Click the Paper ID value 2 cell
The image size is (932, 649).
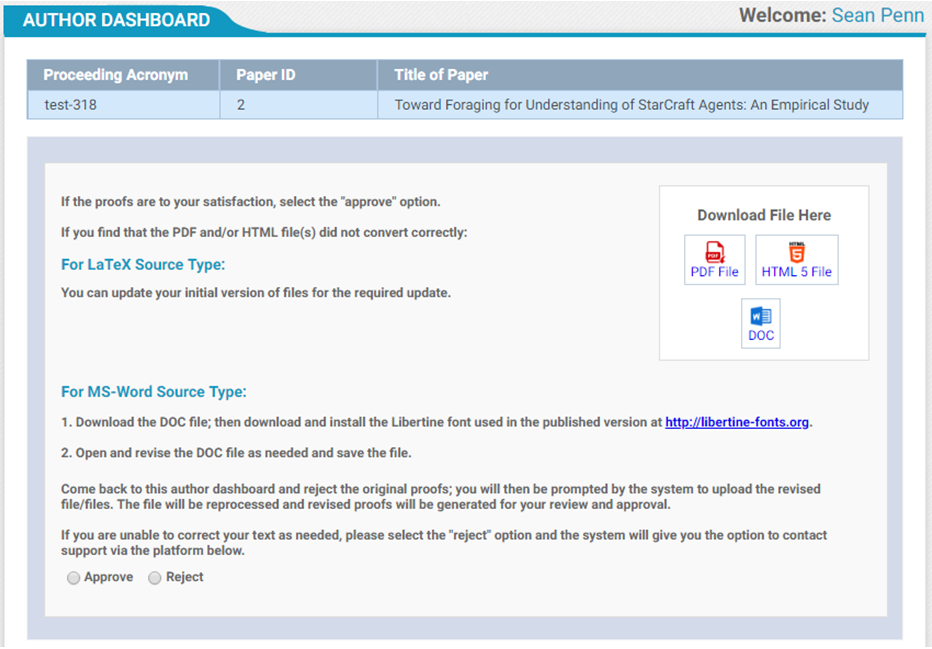[241, 104]
